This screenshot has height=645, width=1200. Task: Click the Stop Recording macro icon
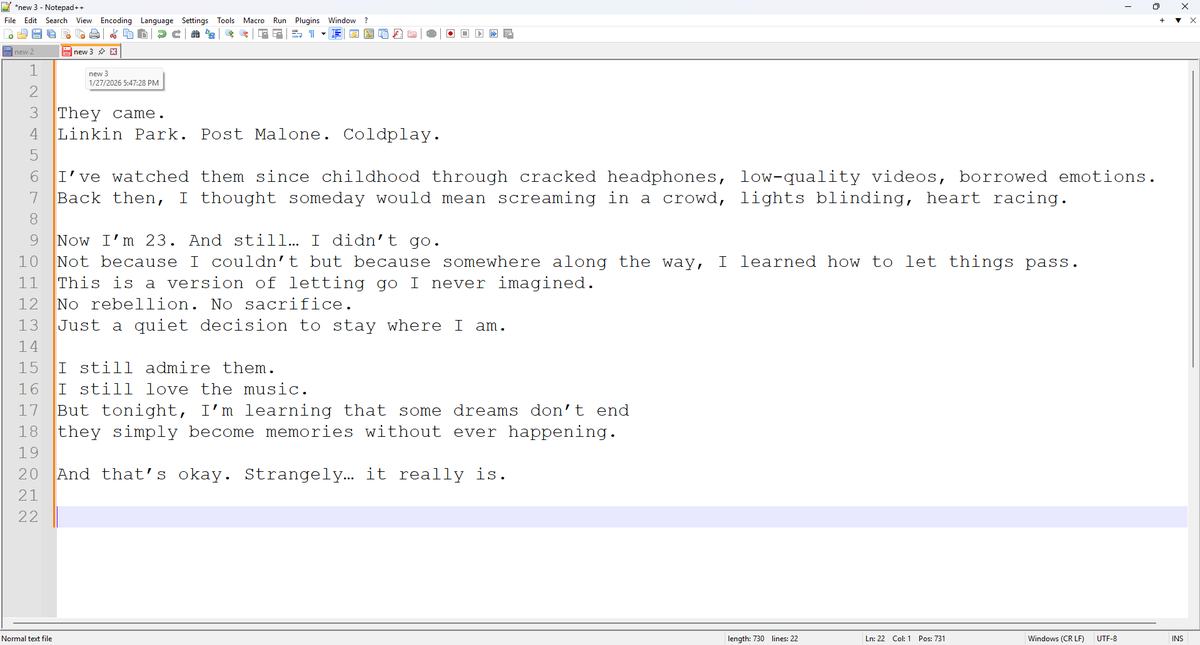(465, 34)
